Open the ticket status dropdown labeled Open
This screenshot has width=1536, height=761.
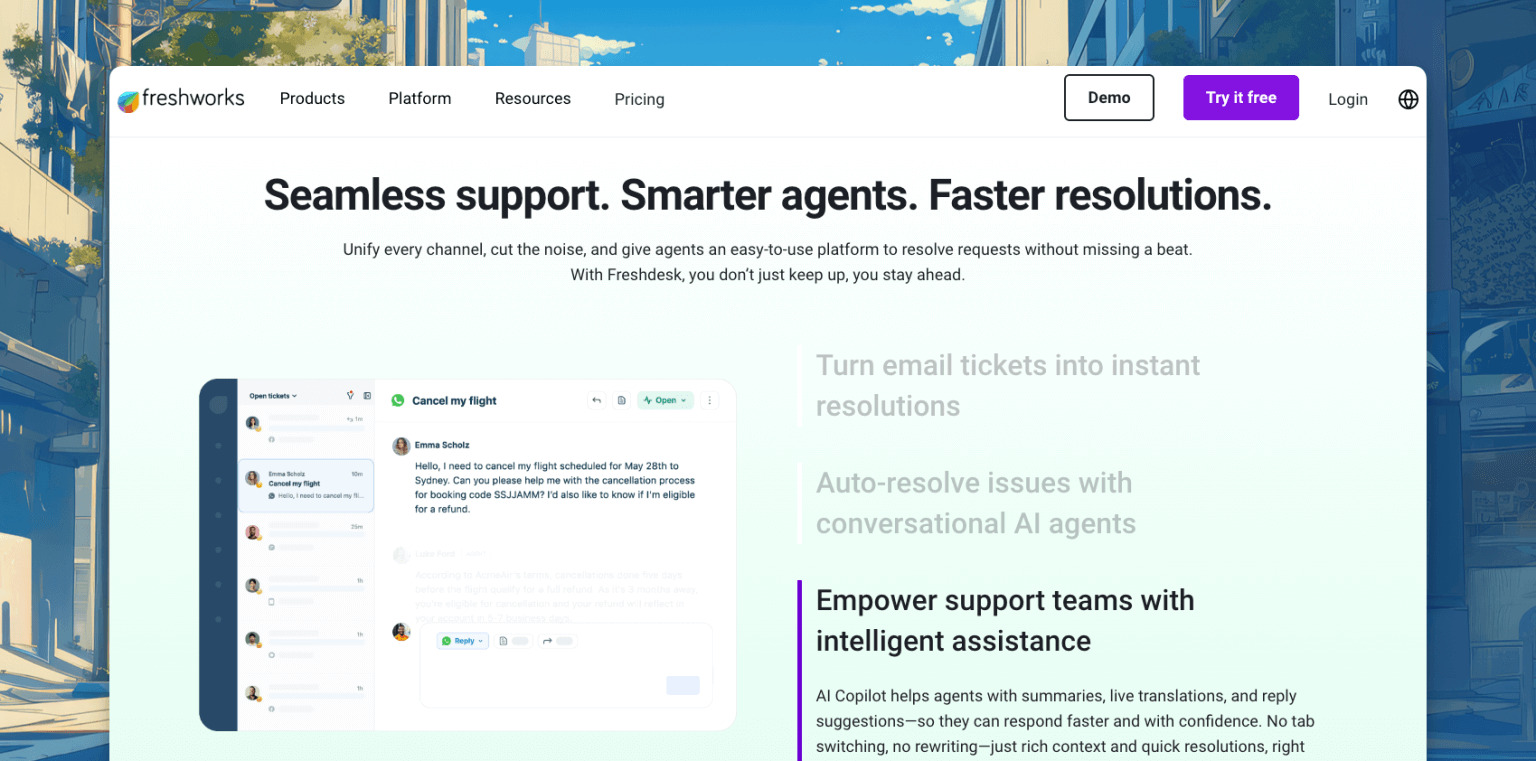click(665, 400)
